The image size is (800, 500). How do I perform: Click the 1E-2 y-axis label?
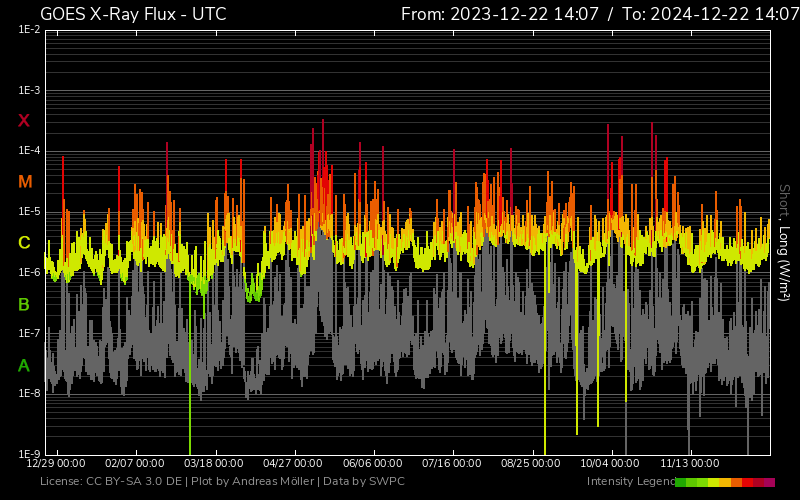tap(29, 31)
